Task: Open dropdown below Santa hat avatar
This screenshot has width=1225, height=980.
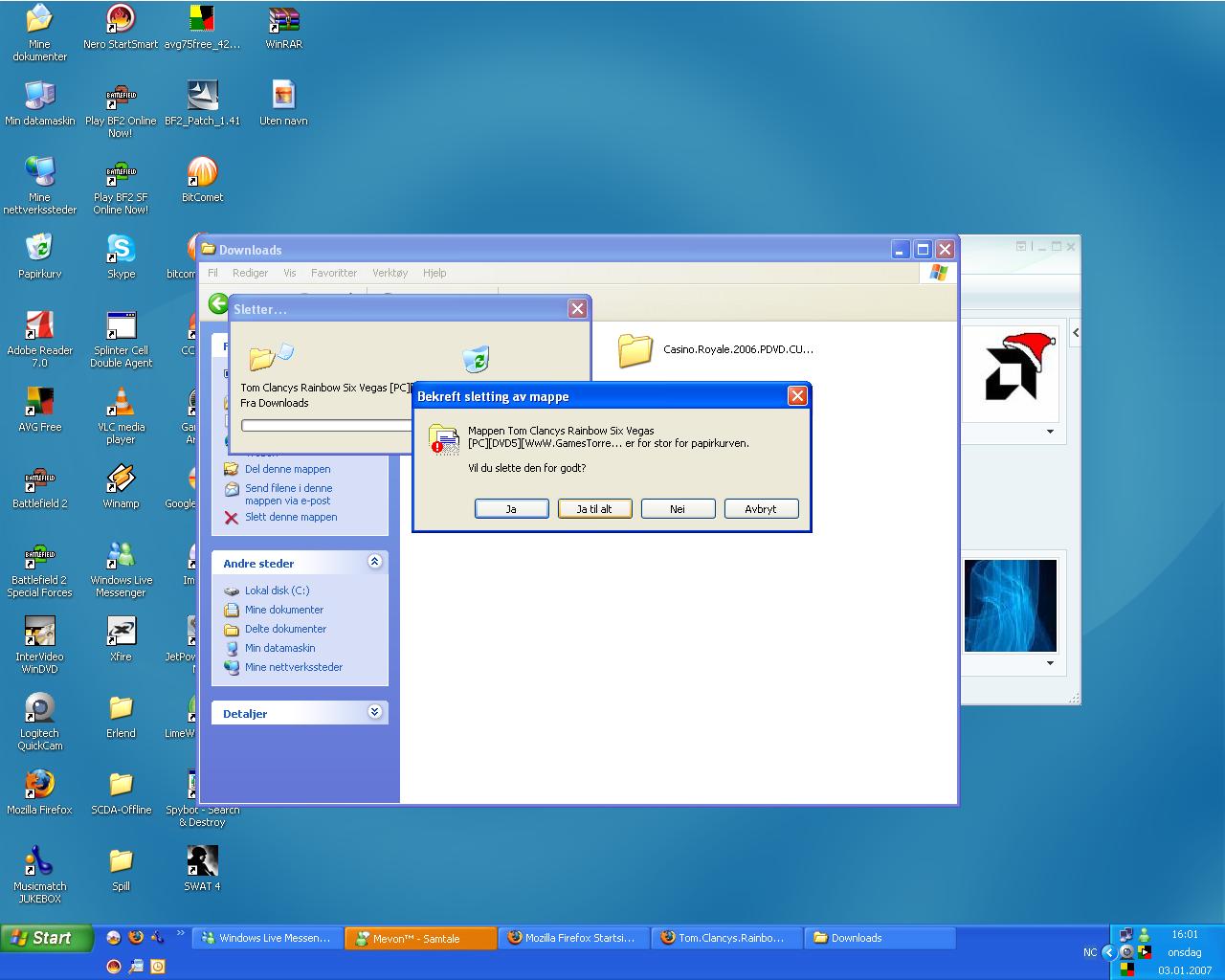Action: point(1050,432)
